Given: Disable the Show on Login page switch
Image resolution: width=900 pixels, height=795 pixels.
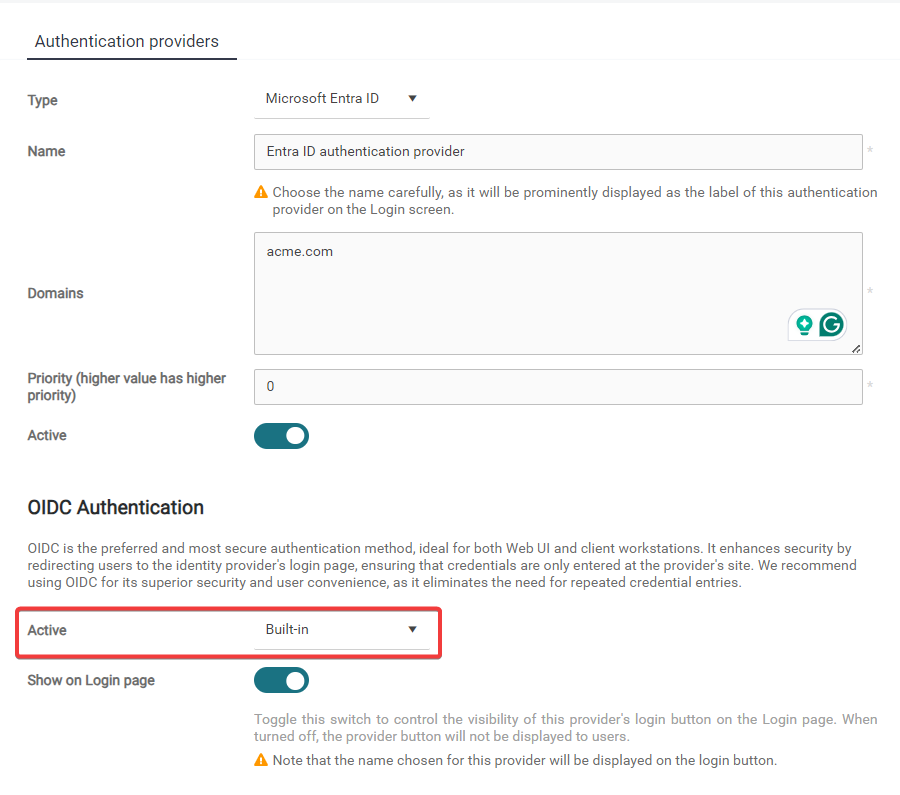Looking at the screenshot, I should point(282,681).
